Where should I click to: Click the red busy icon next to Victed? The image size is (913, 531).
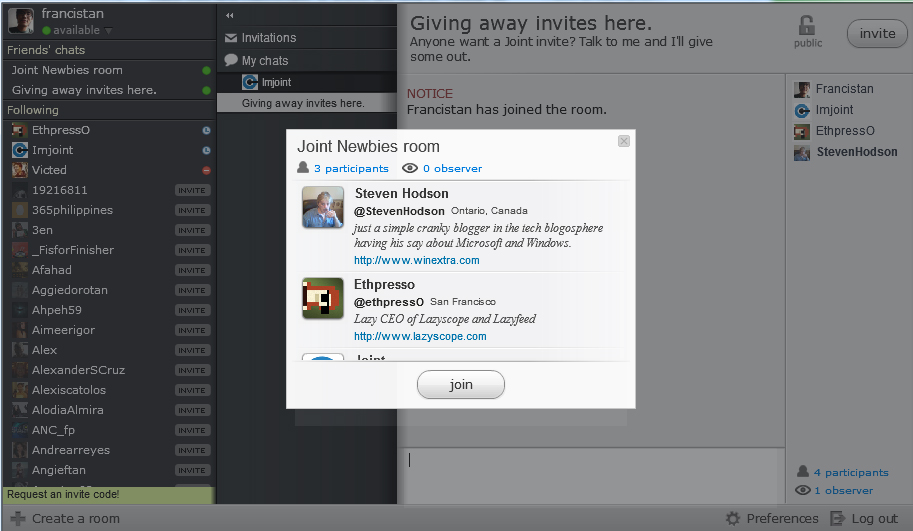click(x=206, y=171)
